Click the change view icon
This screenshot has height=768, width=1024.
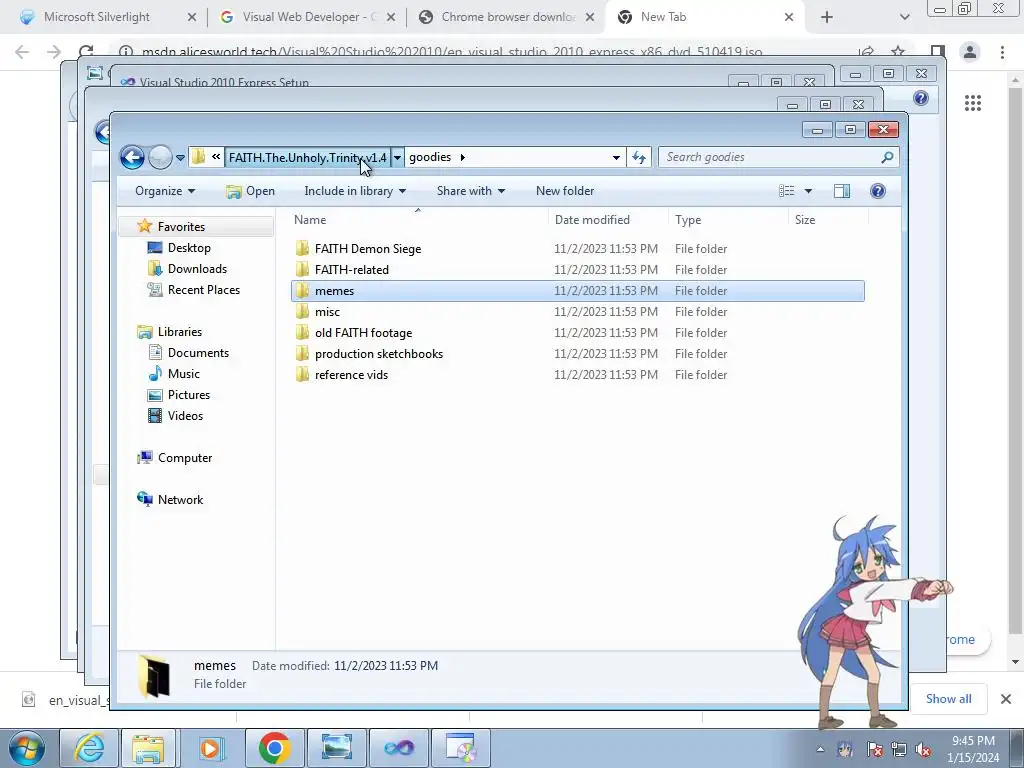coord(786,191)
